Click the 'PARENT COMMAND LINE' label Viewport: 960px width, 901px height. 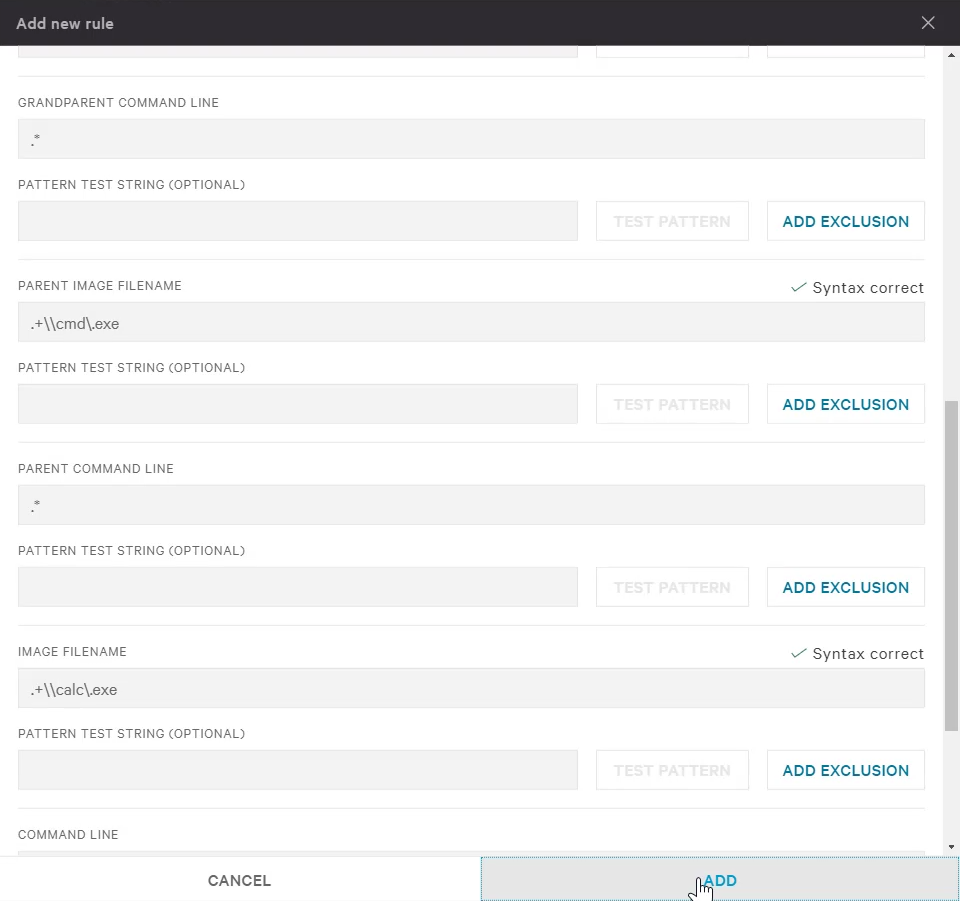(x=96, y=468)
